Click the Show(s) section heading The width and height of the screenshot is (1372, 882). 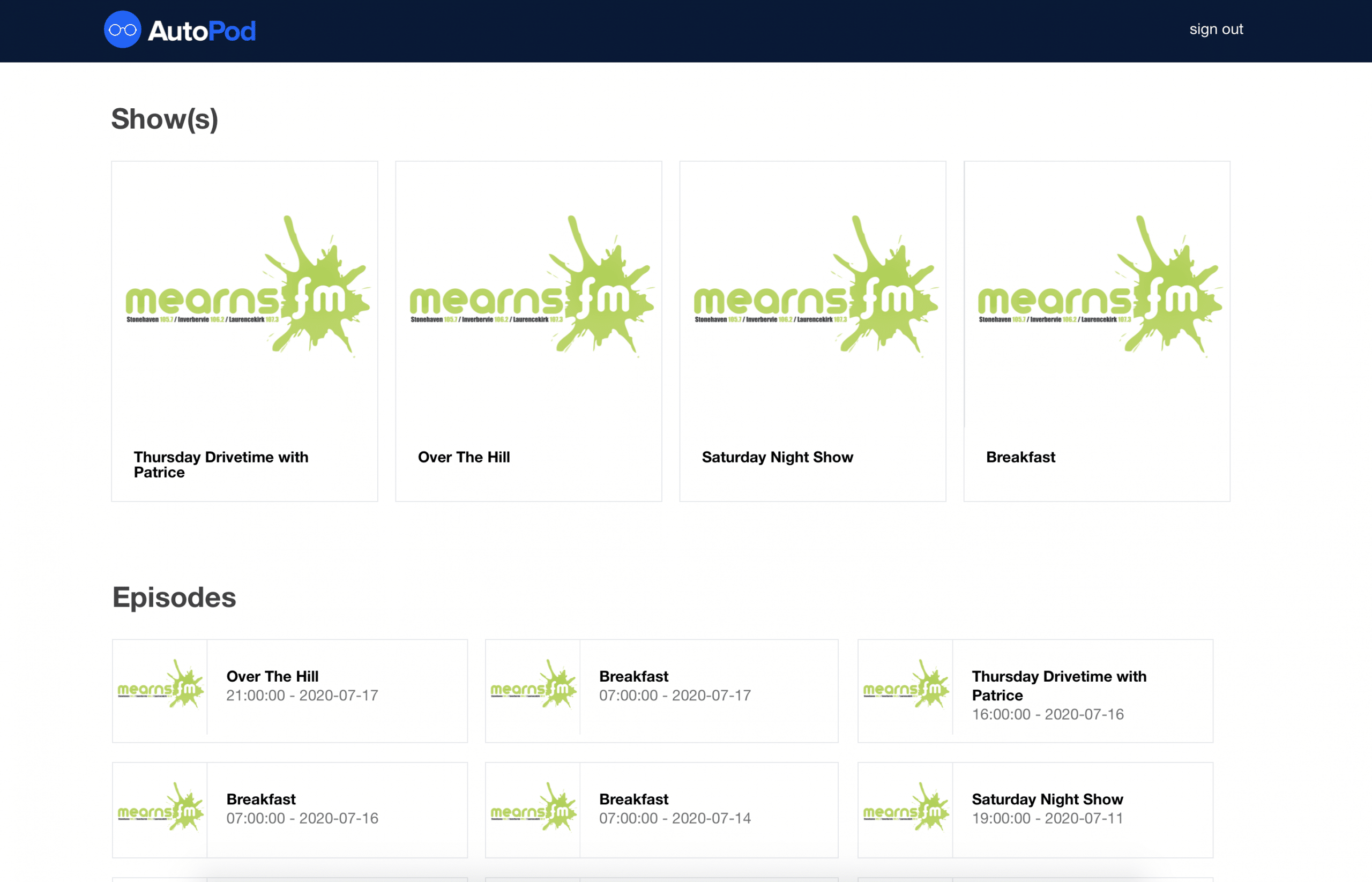pos(165,119)
